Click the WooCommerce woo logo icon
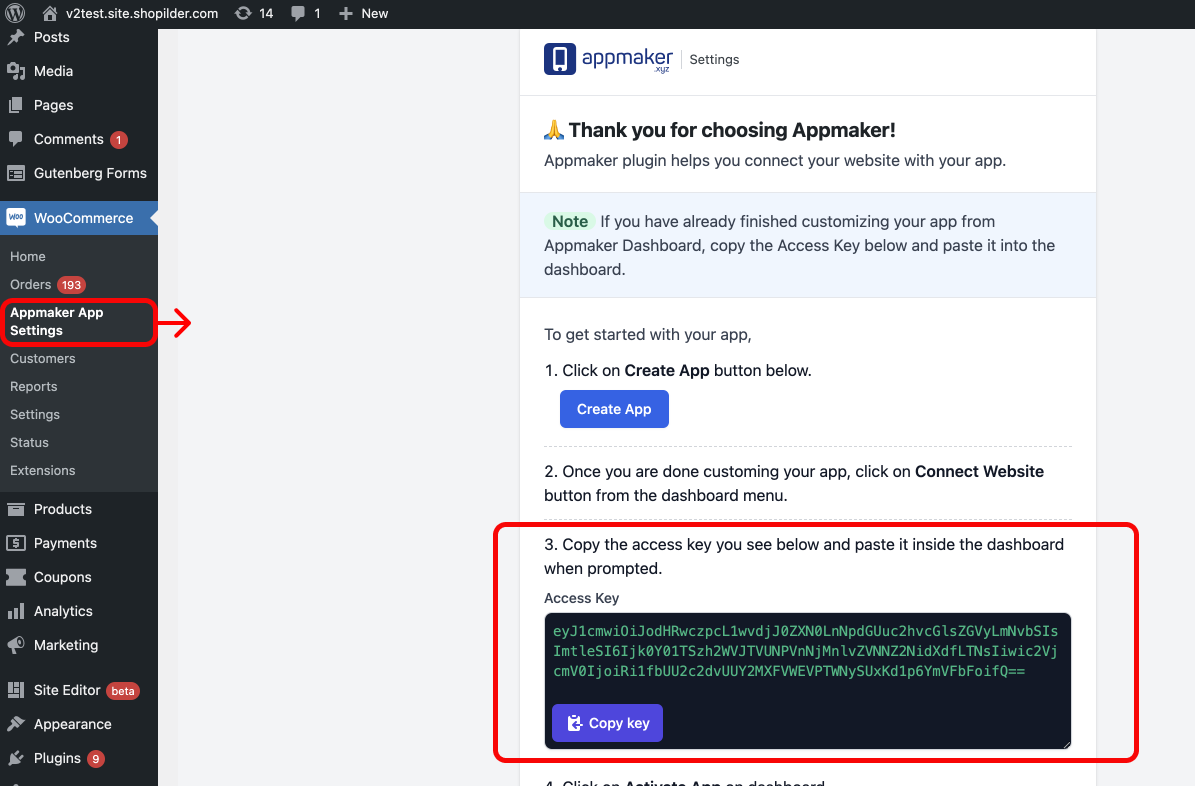Screen dimensions: 1195x786 (x=16, y=218)
